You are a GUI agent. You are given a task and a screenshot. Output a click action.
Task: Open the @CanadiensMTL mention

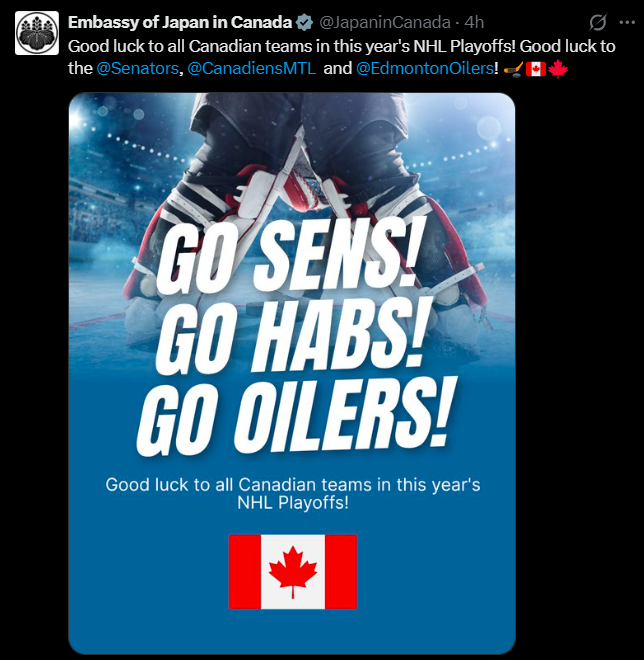pos(251,68)
